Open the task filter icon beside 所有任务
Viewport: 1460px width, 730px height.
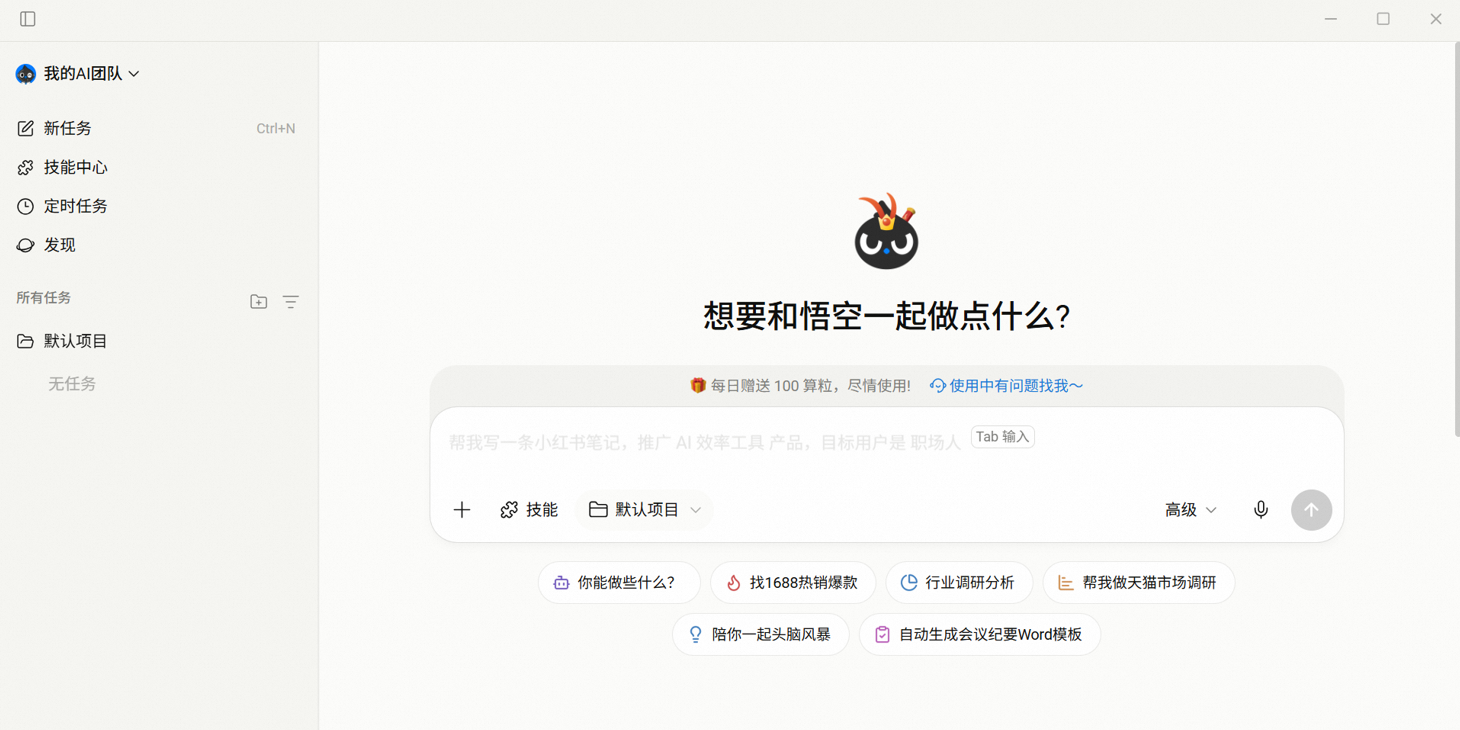290,301
